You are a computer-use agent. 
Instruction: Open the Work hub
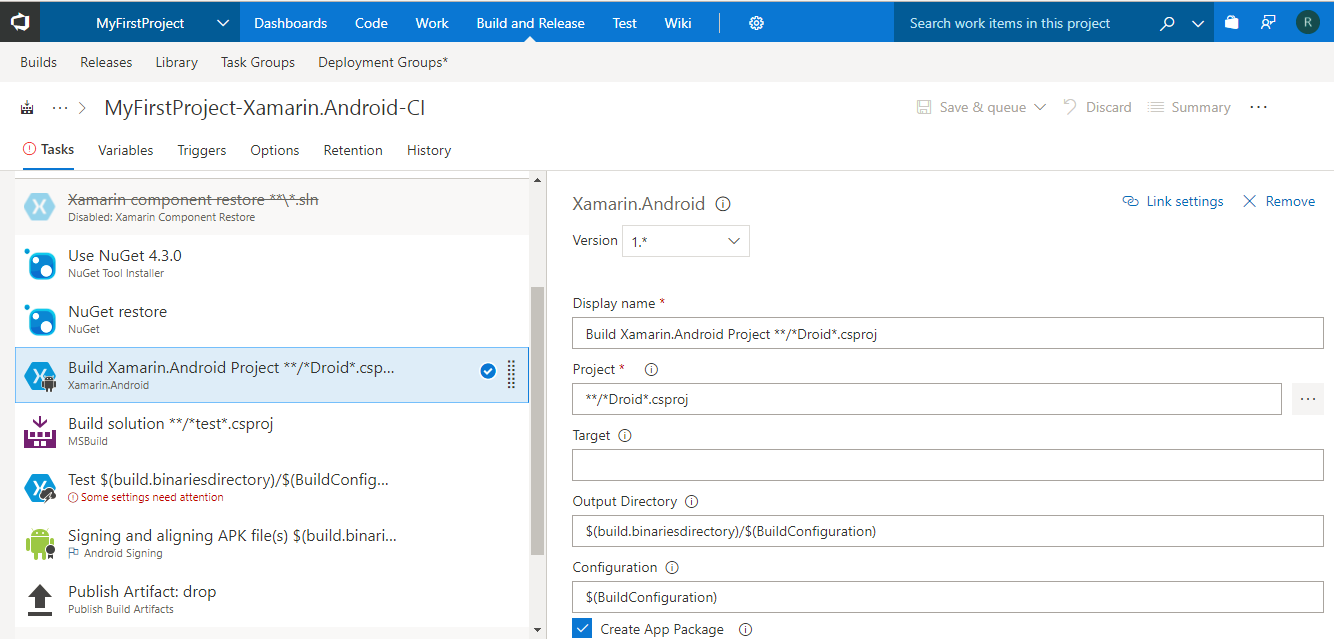tap(432, 23)
